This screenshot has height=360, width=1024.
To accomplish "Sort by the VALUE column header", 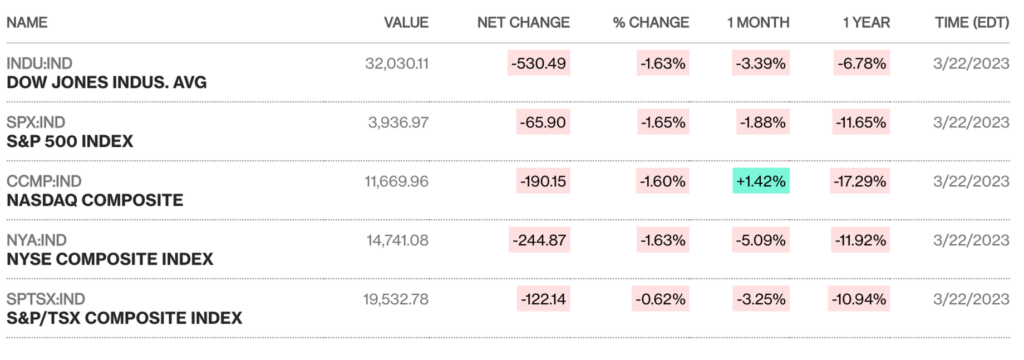I will (x=406, y=23).
